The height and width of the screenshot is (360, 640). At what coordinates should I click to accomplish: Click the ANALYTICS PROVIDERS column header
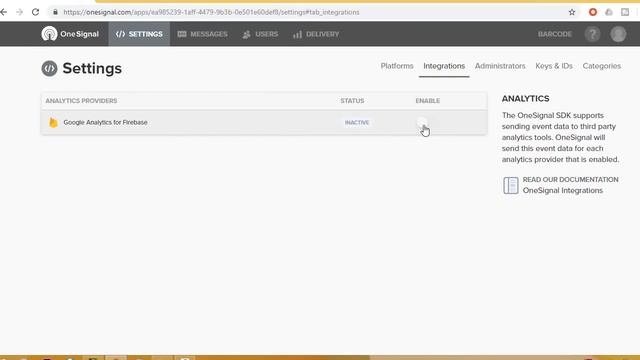[x=81, y=101]
